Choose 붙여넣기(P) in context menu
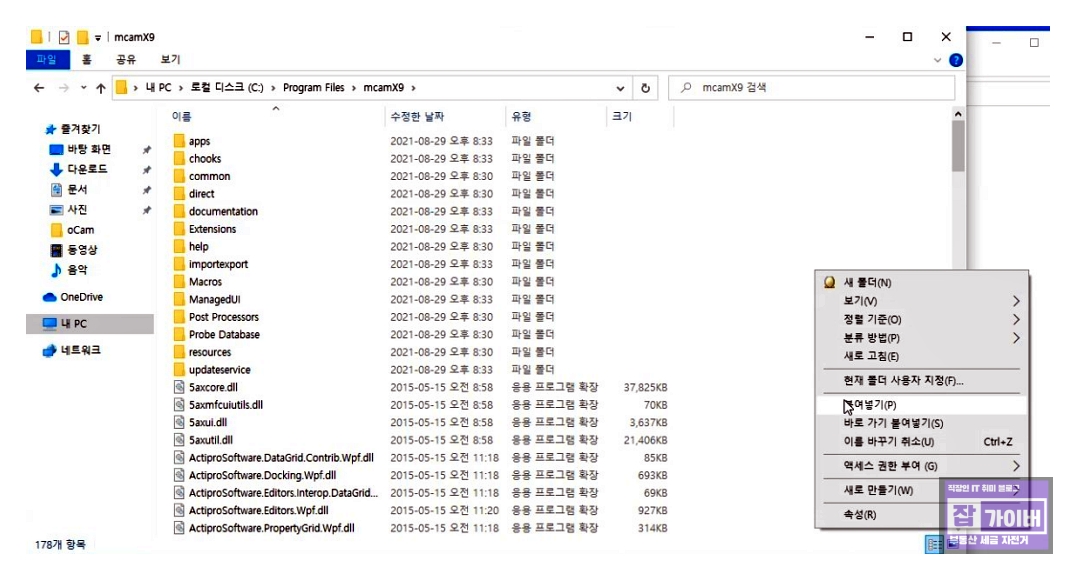This screenshot has height=580, width=1076. tap(922, 405)
